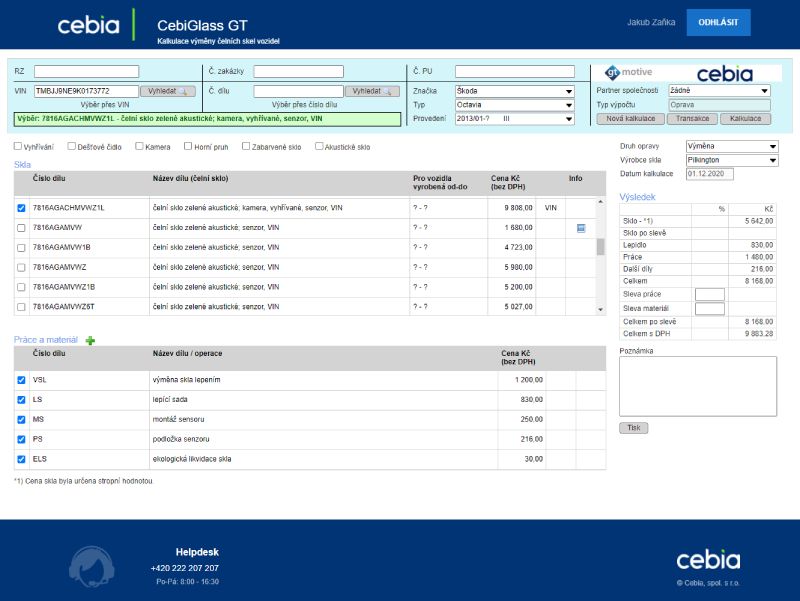Click the Sleva práce percent field
Viewport: 800px width, 601px height.
coord(710,294)
